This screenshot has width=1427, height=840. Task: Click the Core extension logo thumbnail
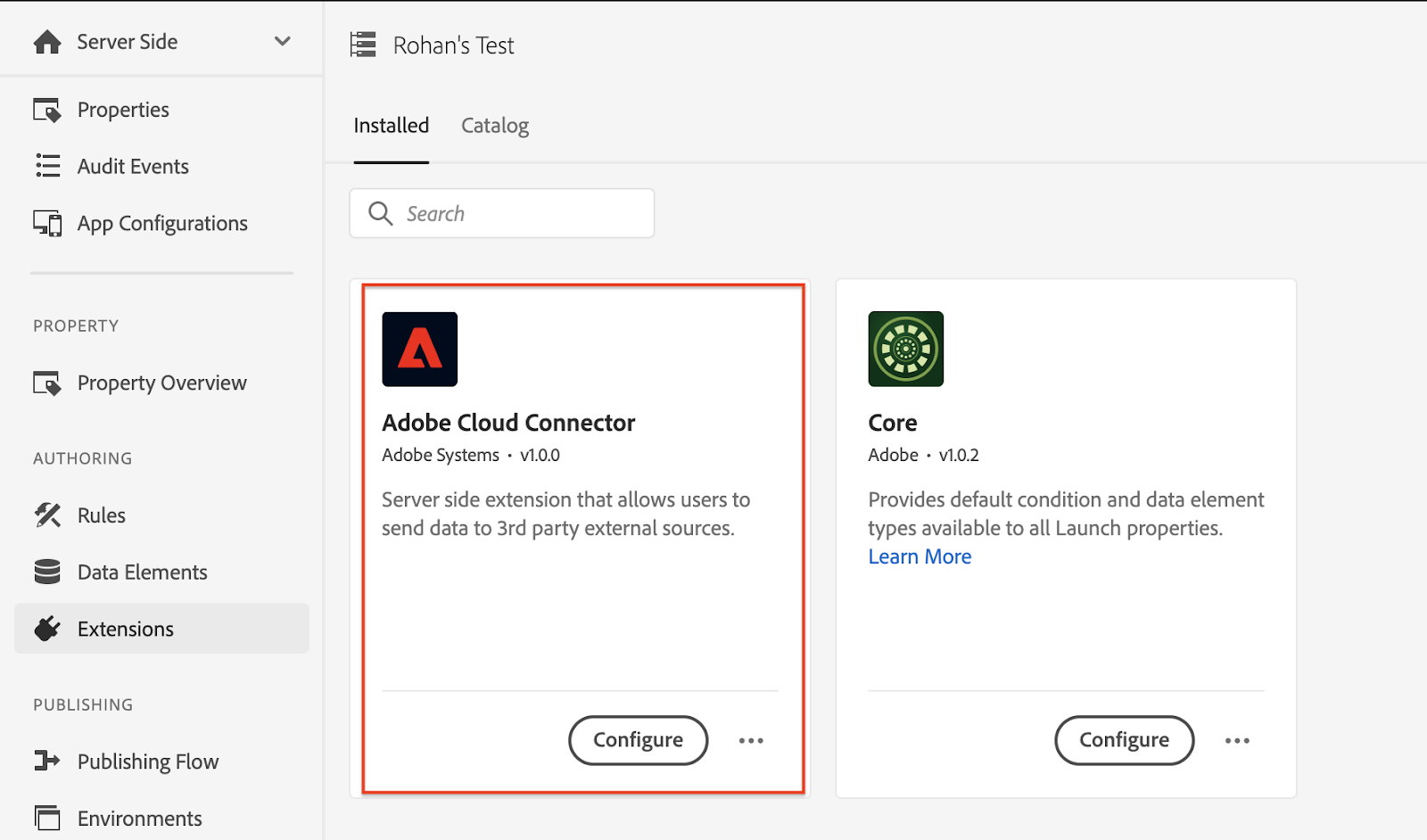pos(905,349)
